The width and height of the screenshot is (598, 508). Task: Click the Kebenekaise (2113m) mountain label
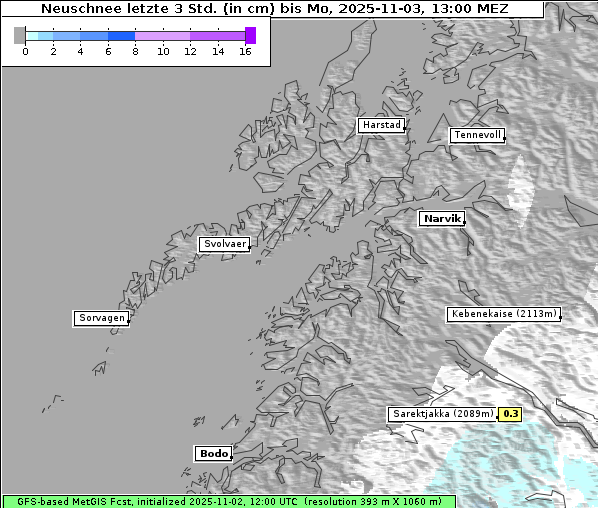[x=504, y=314]
